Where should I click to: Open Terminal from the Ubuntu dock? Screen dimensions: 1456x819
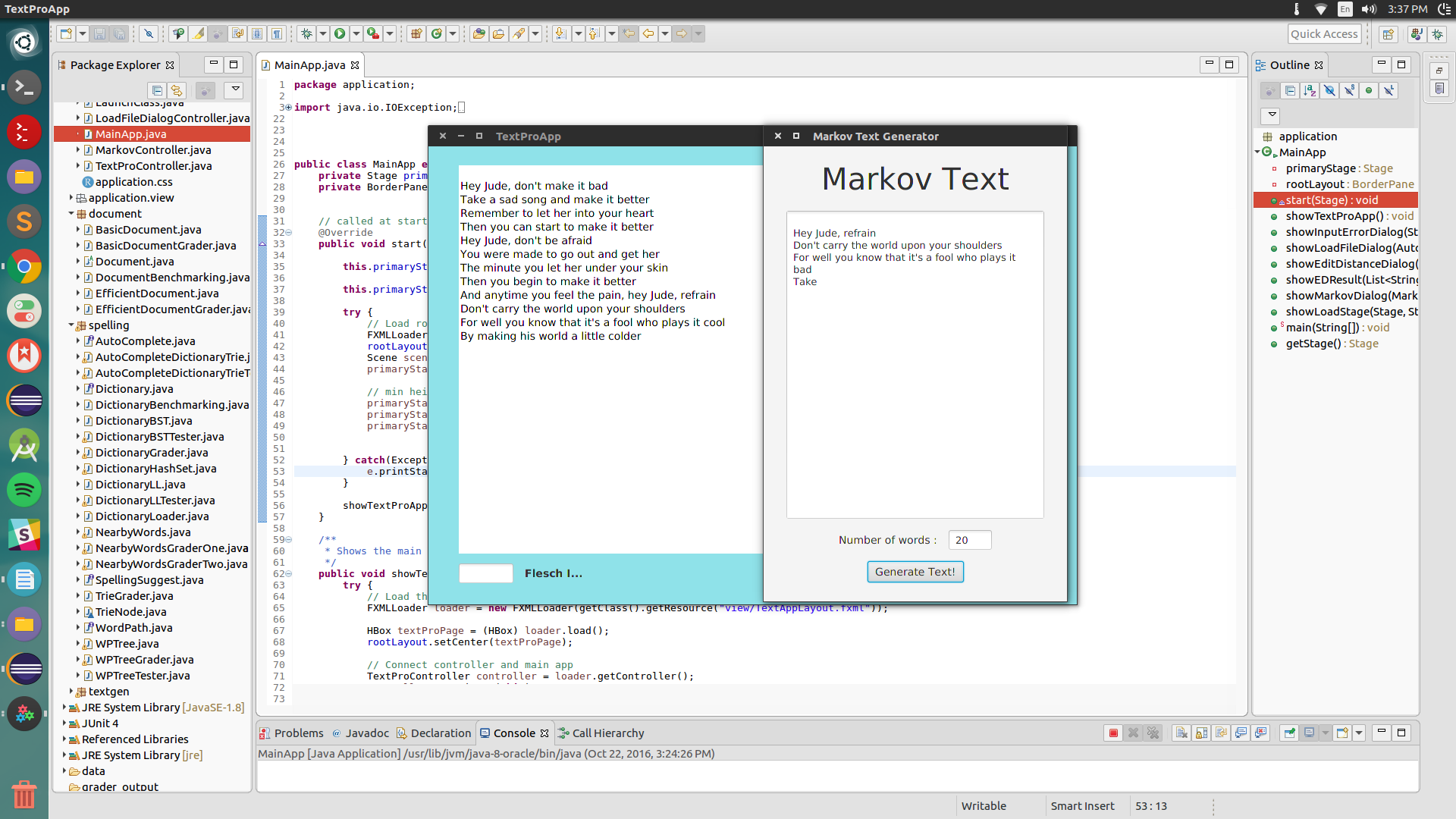[x=24, y=87]
